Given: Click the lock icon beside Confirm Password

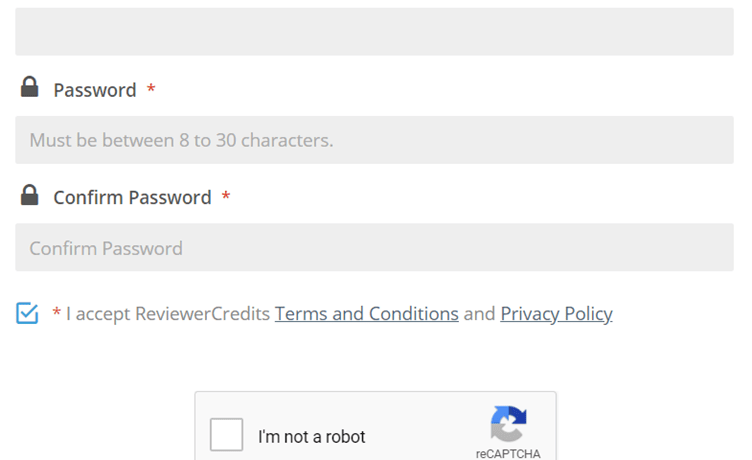Looking at the screenshot, I should pos(30,195).
